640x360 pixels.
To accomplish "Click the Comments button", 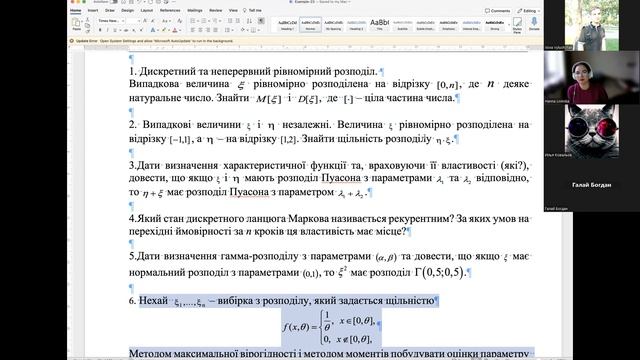I will (x=497, y=11).
